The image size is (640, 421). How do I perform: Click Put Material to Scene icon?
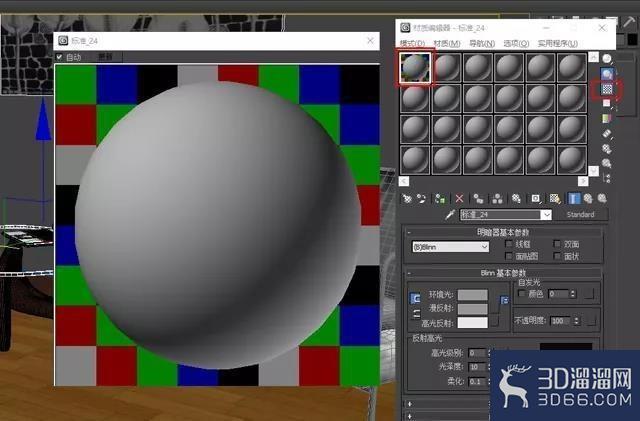(x=421, y=198)
